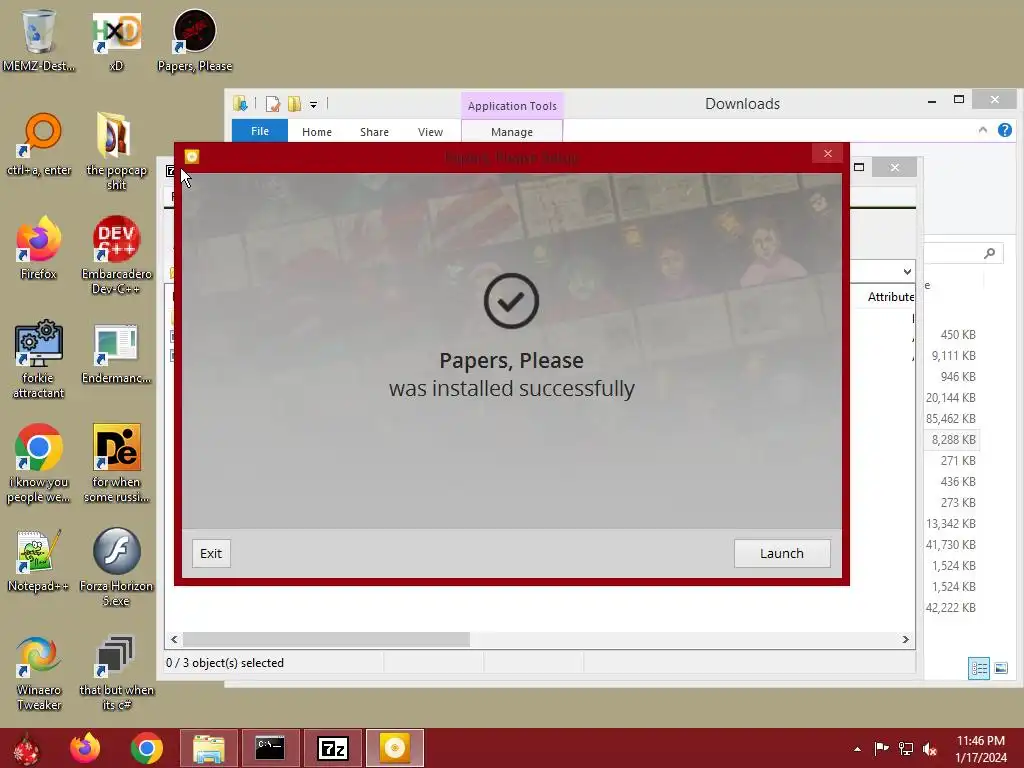Screen dimensions: 1024x768
Task: Open the View ribbon tab
Action: tap(430, 132)
